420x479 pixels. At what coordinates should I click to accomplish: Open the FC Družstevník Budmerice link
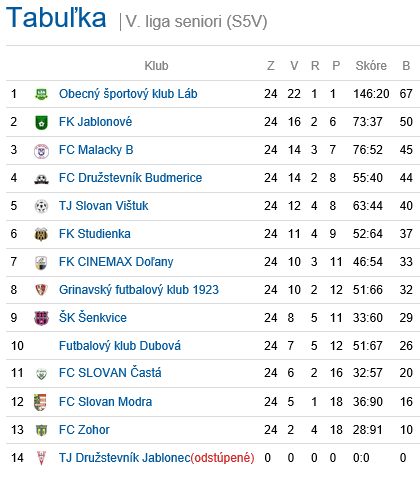130,178
